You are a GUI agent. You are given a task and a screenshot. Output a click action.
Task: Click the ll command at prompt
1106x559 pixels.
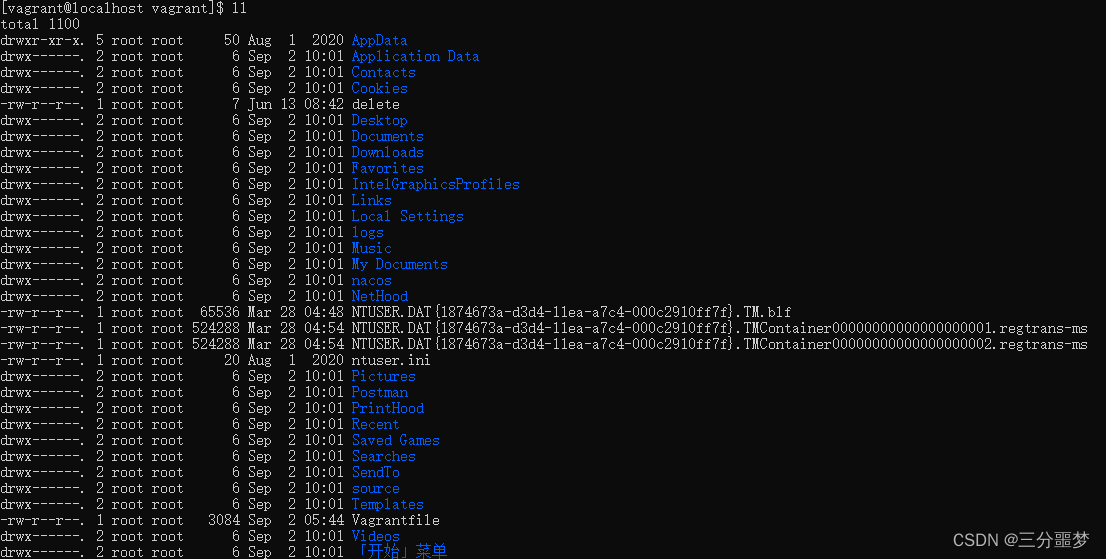click(239, 8)
